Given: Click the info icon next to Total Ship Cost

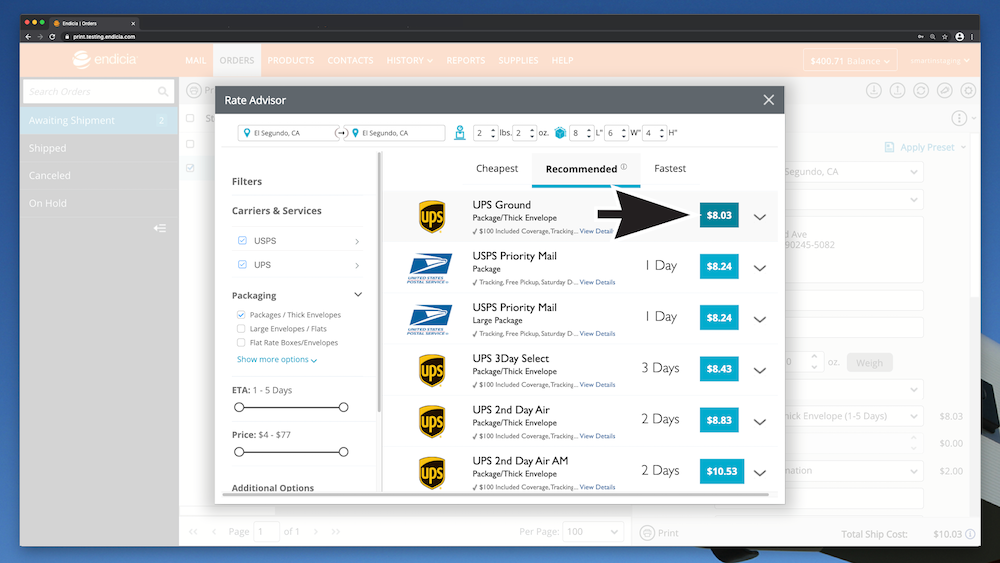Looking at the screenshot, I should coord(970,534).
